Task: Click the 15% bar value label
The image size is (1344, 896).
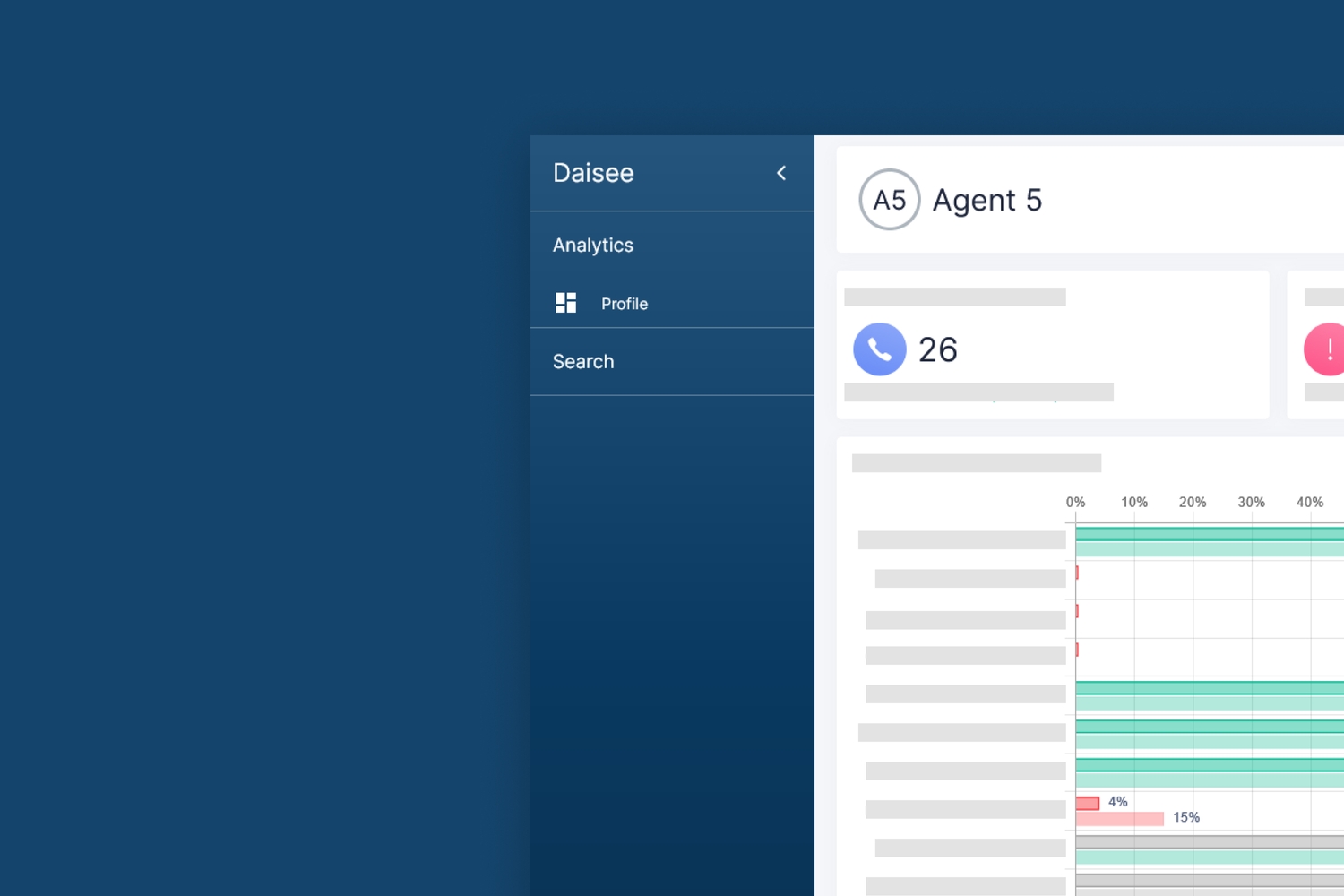Action: click(1186, 817)
